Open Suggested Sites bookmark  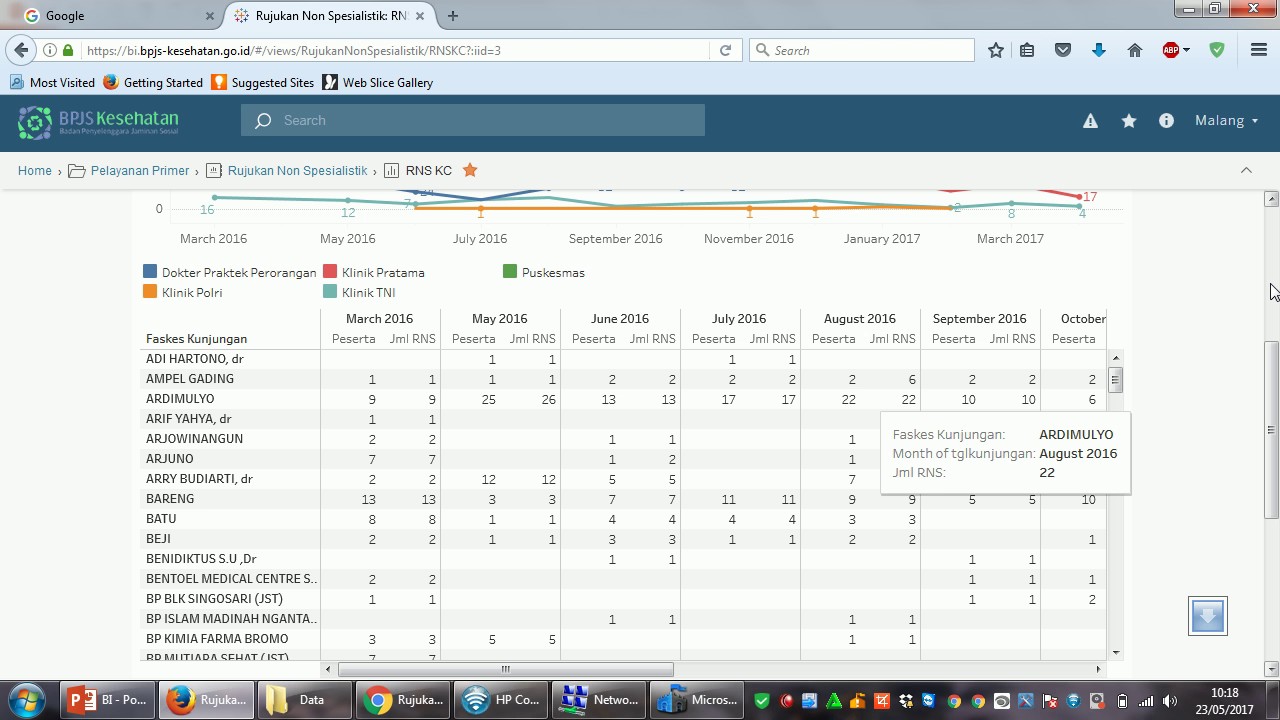[263, 83]
